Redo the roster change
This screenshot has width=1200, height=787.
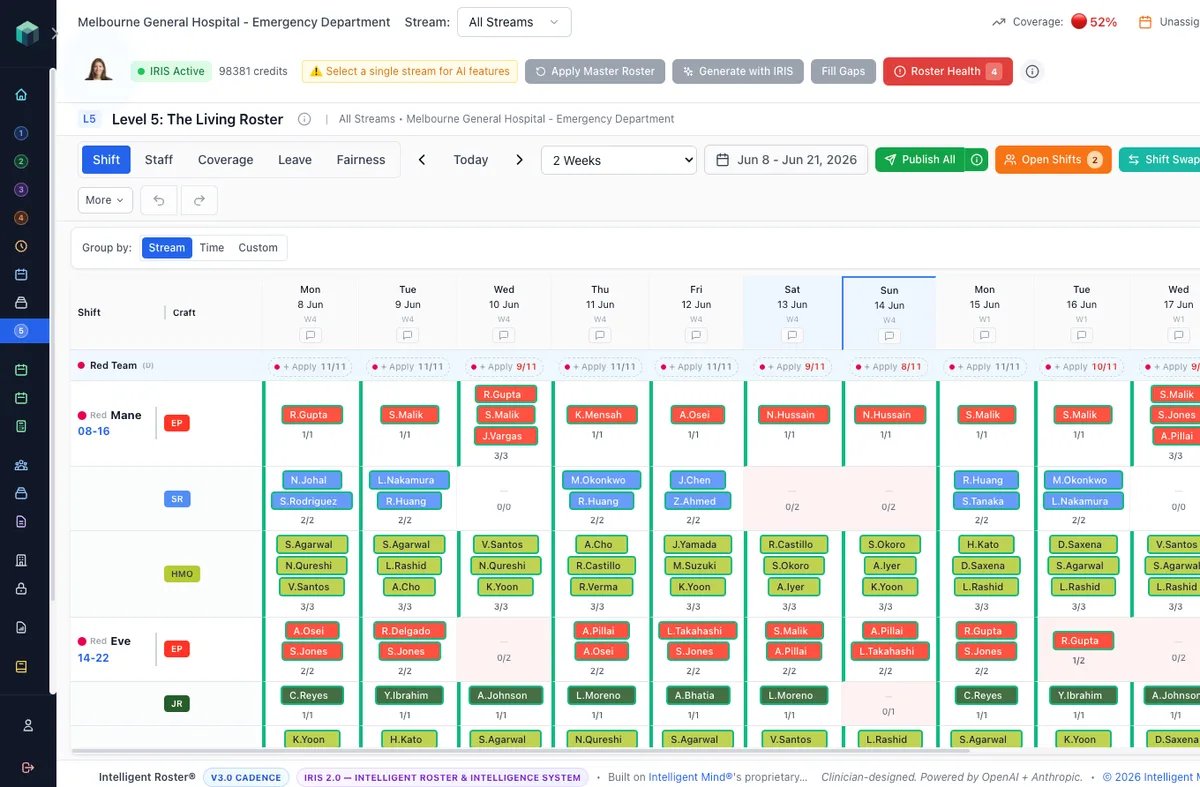point(199,200)
